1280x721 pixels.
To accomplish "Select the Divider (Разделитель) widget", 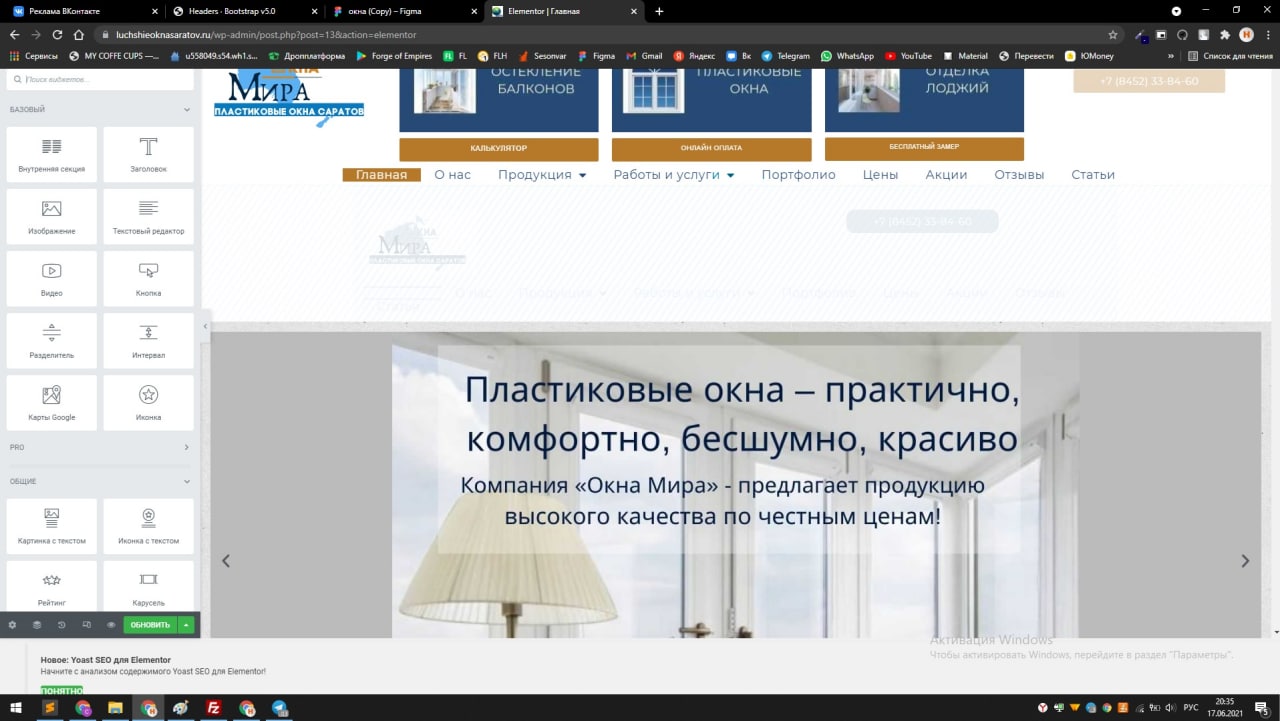I will click(52, 340).
